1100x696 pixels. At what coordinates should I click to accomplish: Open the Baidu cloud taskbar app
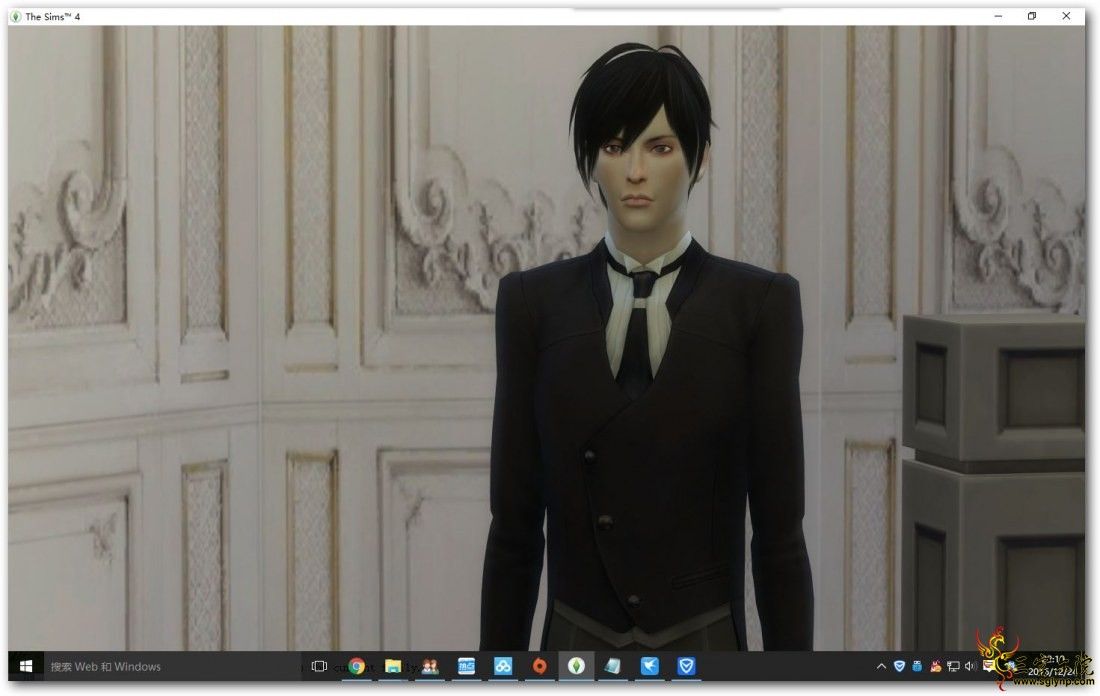tap(503, 667)
